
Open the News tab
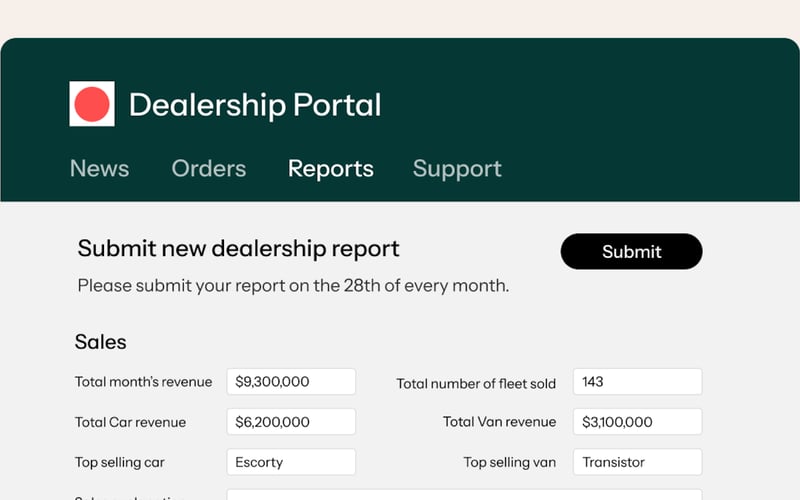point(99,169)
